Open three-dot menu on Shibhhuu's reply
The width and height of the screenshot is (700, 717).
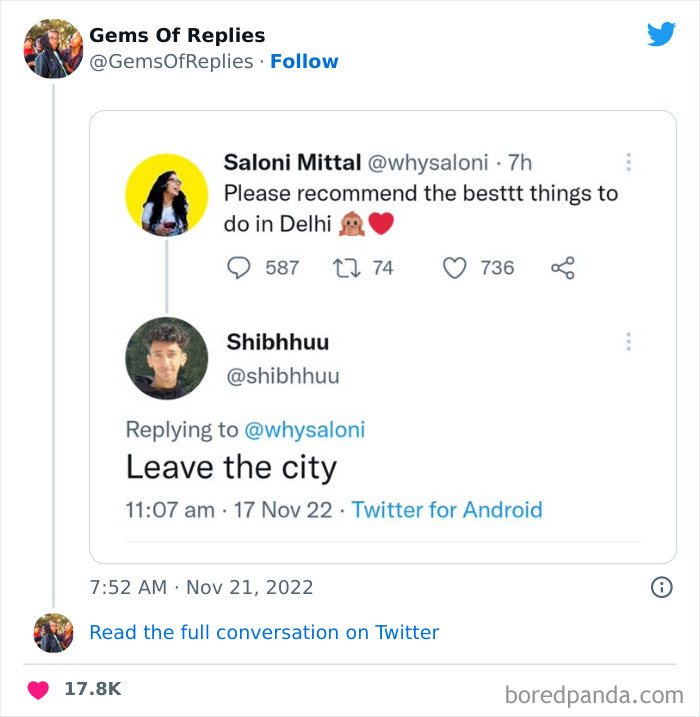pyautogui.click(x=628, y=341)
